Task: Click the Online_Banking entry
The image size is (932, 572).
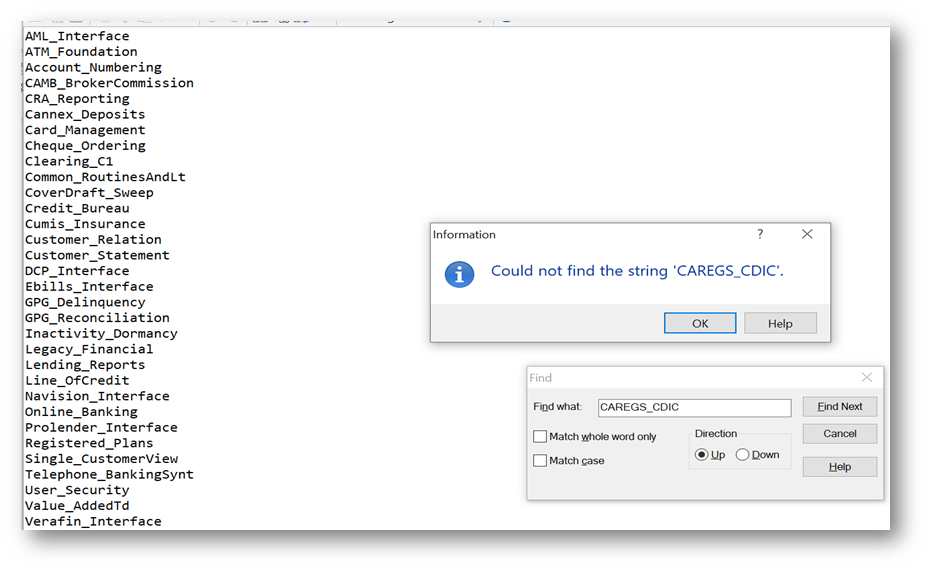Action: click(x=81, y=411)
